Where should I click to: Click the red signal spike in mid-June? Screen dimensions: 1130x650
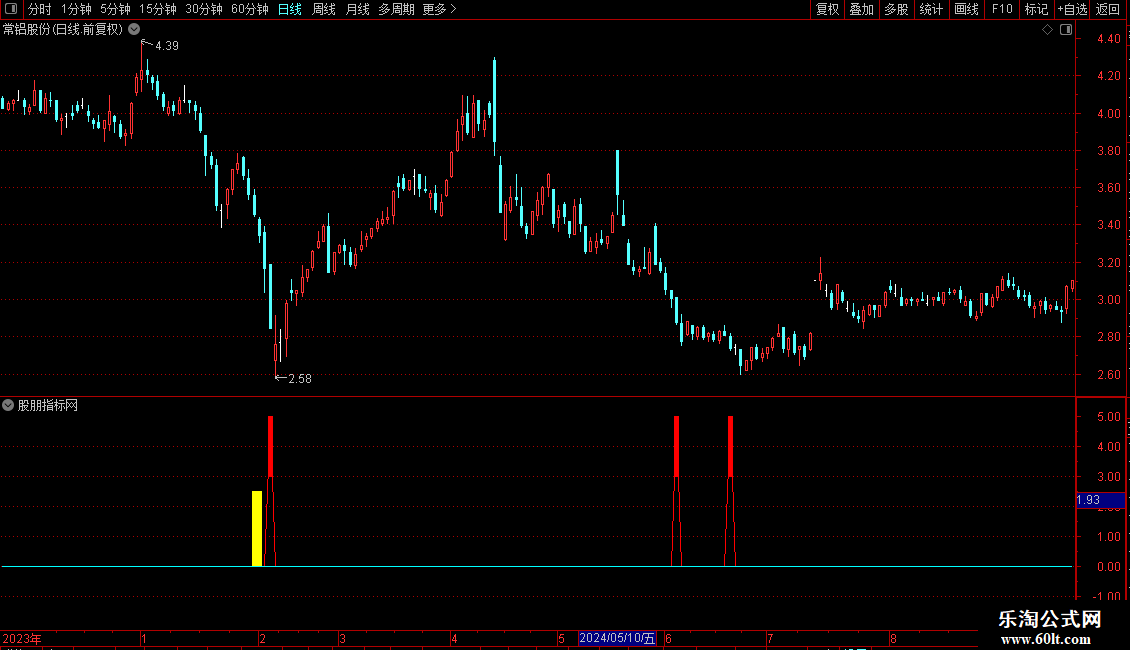(730, 491)
